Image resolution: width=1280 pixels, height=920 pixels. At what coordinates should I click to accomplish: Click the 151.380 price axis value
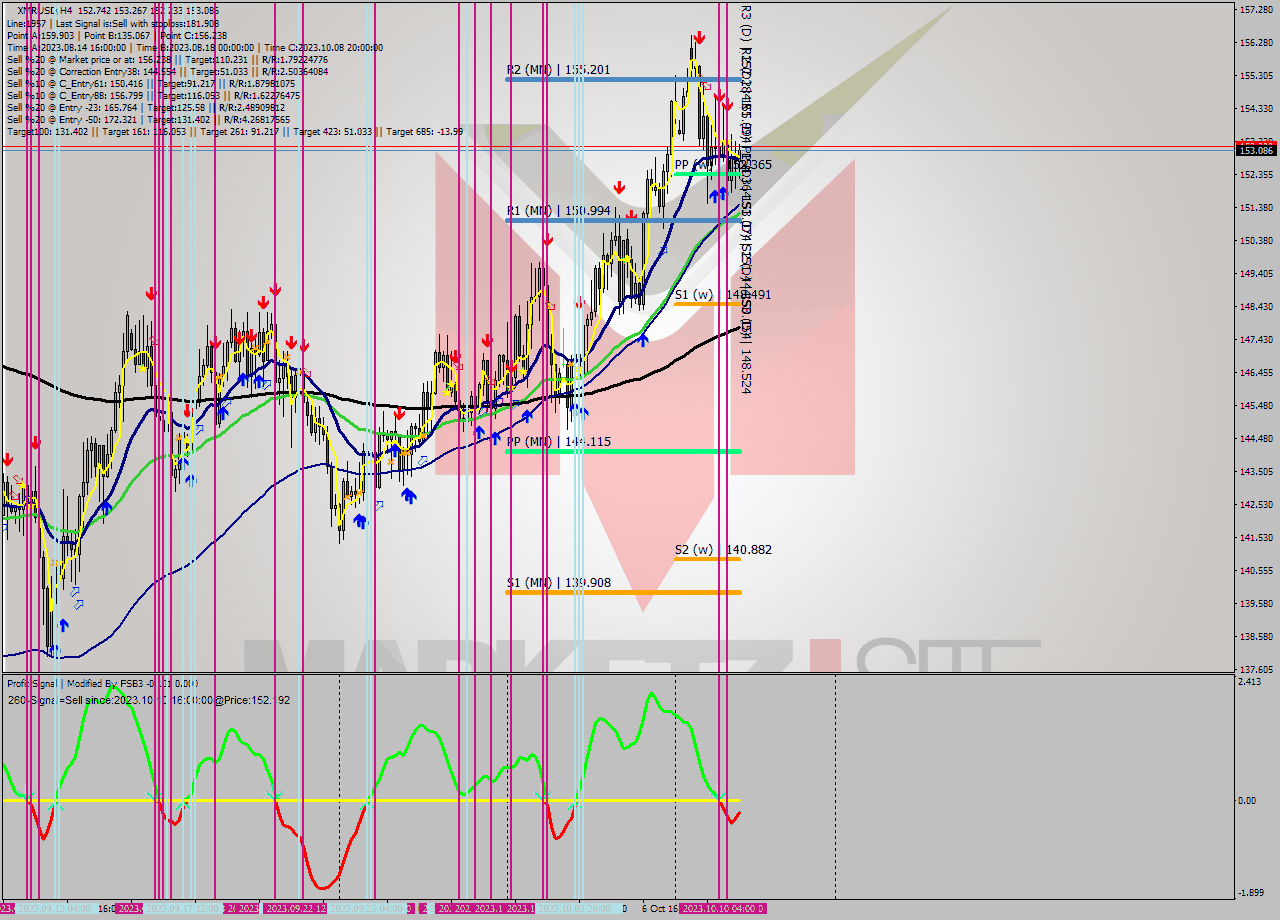pyautogui.click(x=1255, y=208)
